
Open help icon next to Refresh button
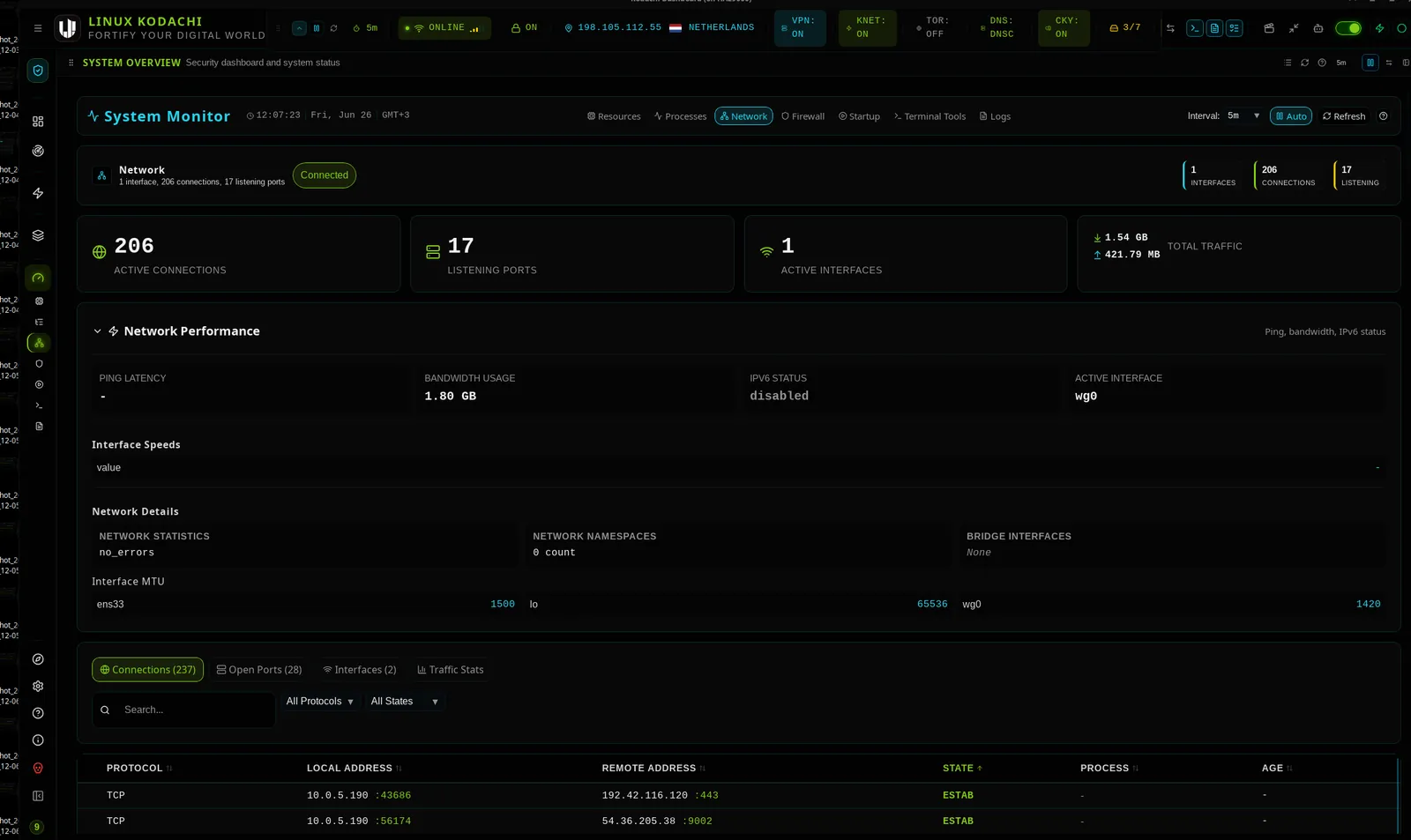[1384, 116]
